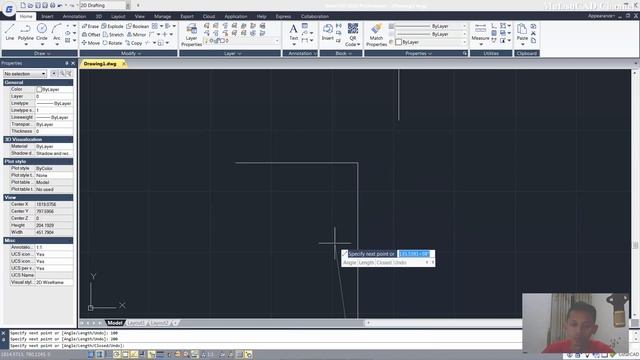The image size is (640, 360).
Task: Switch to the Express ribbon tab
Action: coord(283,16)
